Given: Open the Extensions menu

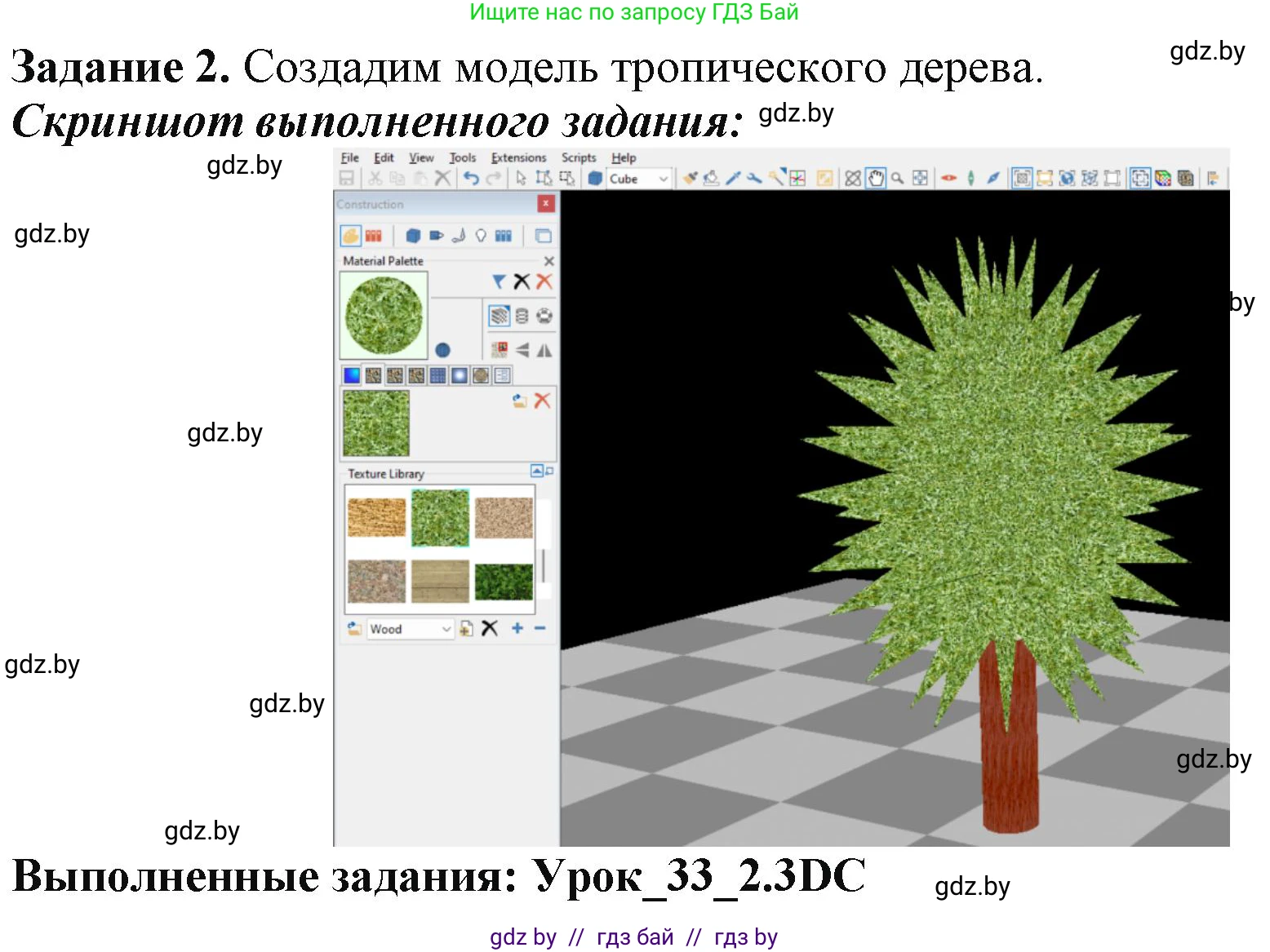Looking at the screenshot, I should 518,158.
